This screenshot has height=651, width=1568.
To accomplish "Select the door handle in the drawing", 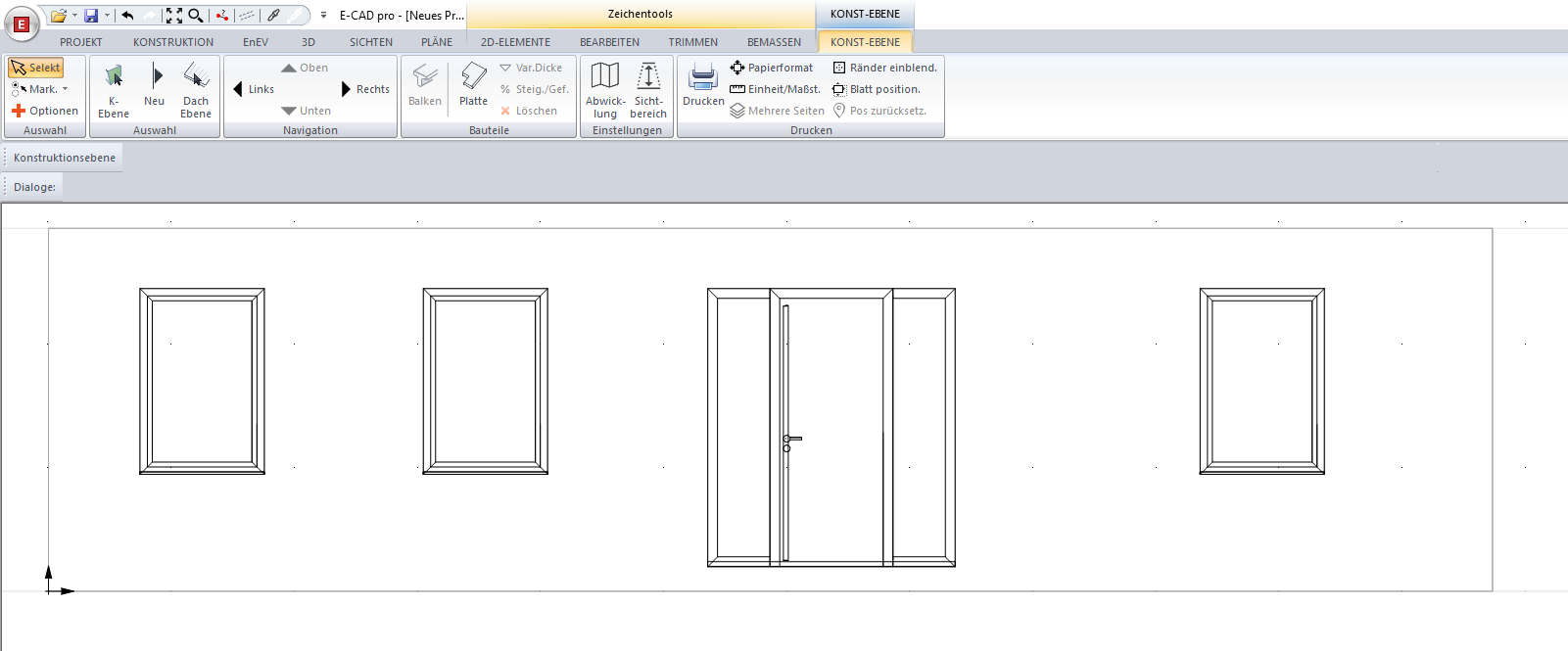I will point(791,442).
